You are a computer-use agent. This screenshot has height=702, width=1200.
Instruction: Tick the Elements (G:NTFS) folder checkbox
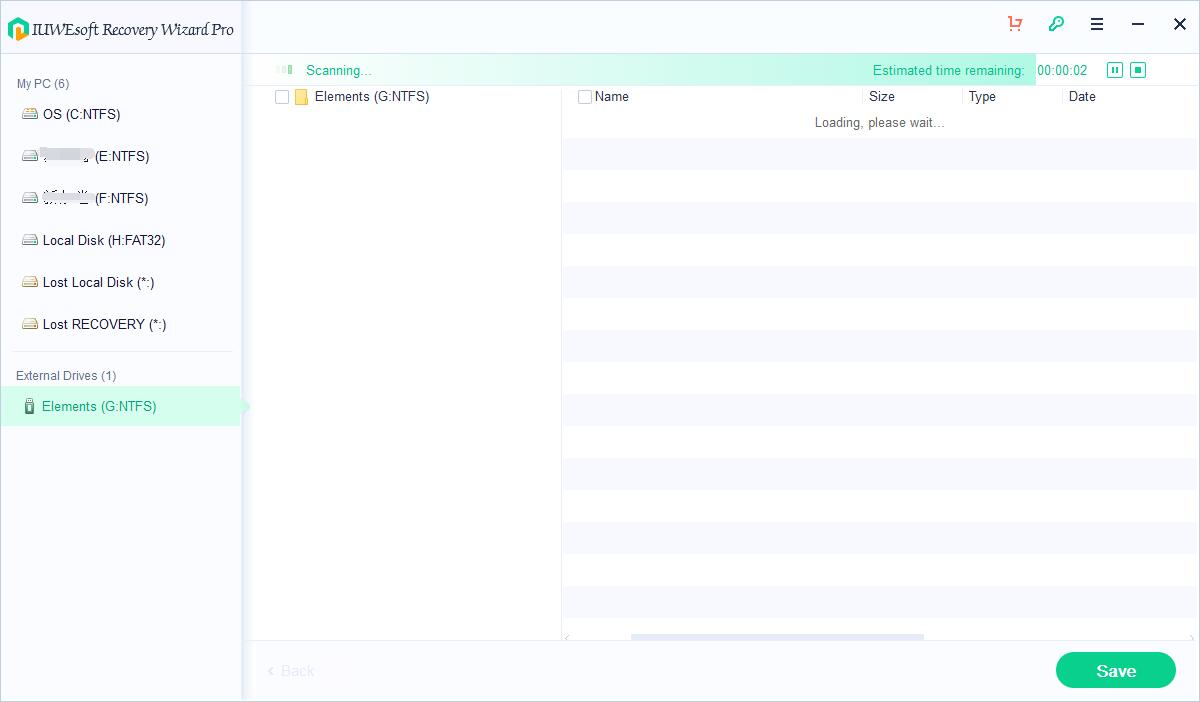coord(282,97)
